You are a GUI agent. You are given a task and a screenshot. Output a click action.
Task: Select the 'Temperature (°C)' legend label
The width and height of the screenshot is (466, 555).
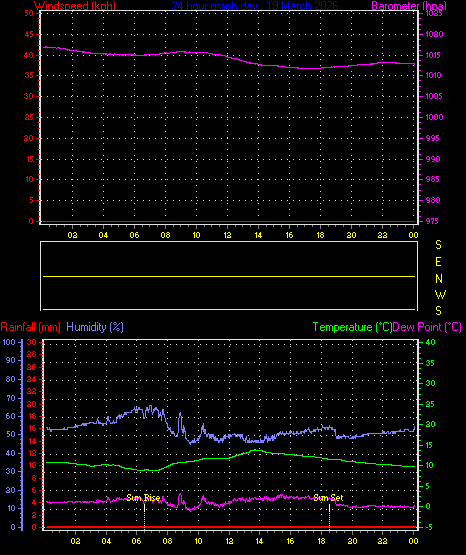pos(352,327)
